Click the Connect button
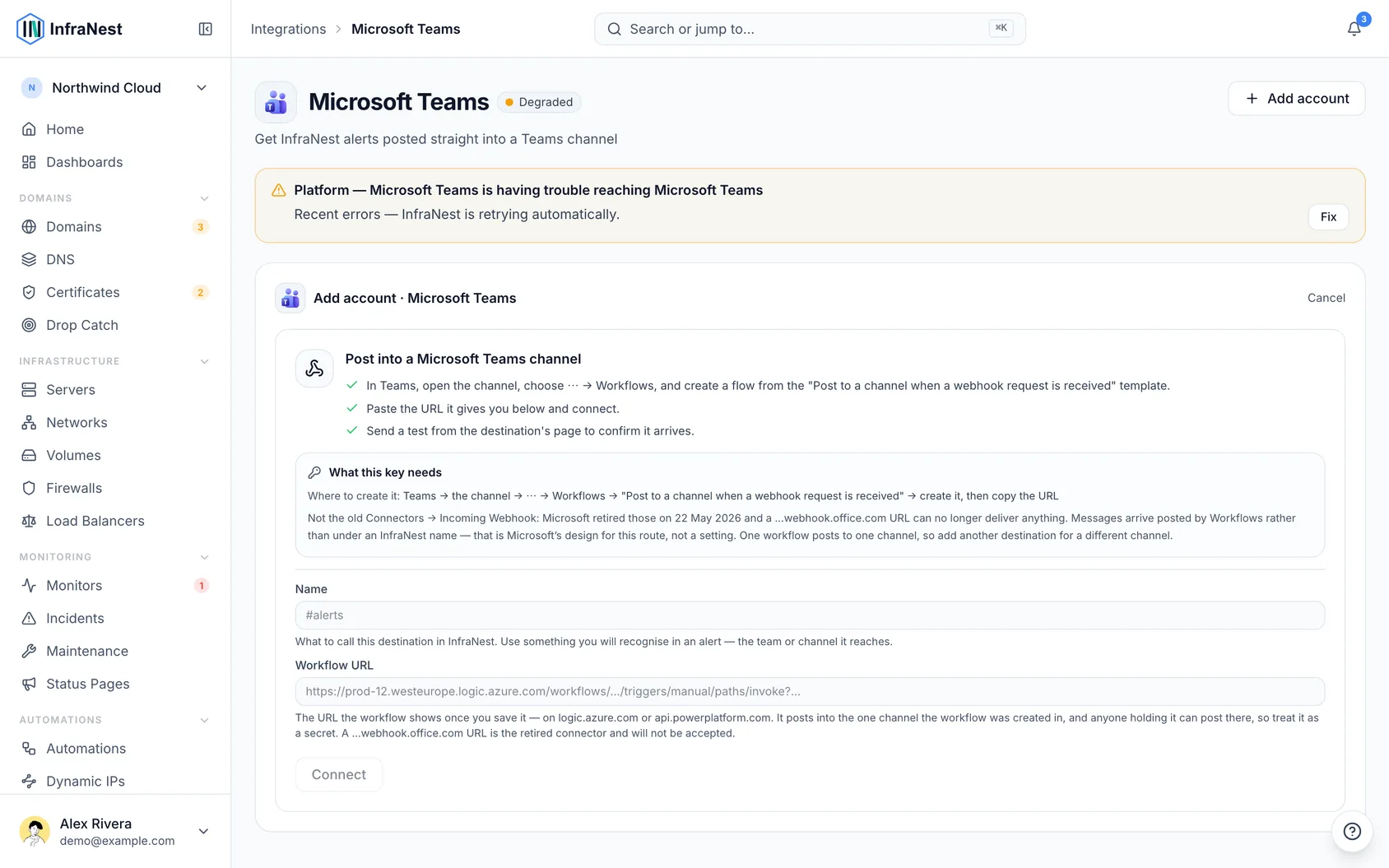The height and width of the screenshot is (868, 1389). tap(338, 774)
